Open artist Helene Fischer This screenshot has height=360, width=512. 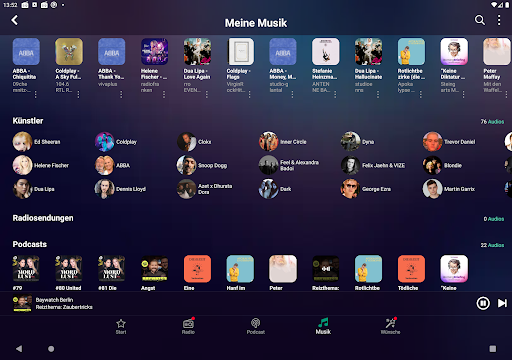click(x=41, y=165)
